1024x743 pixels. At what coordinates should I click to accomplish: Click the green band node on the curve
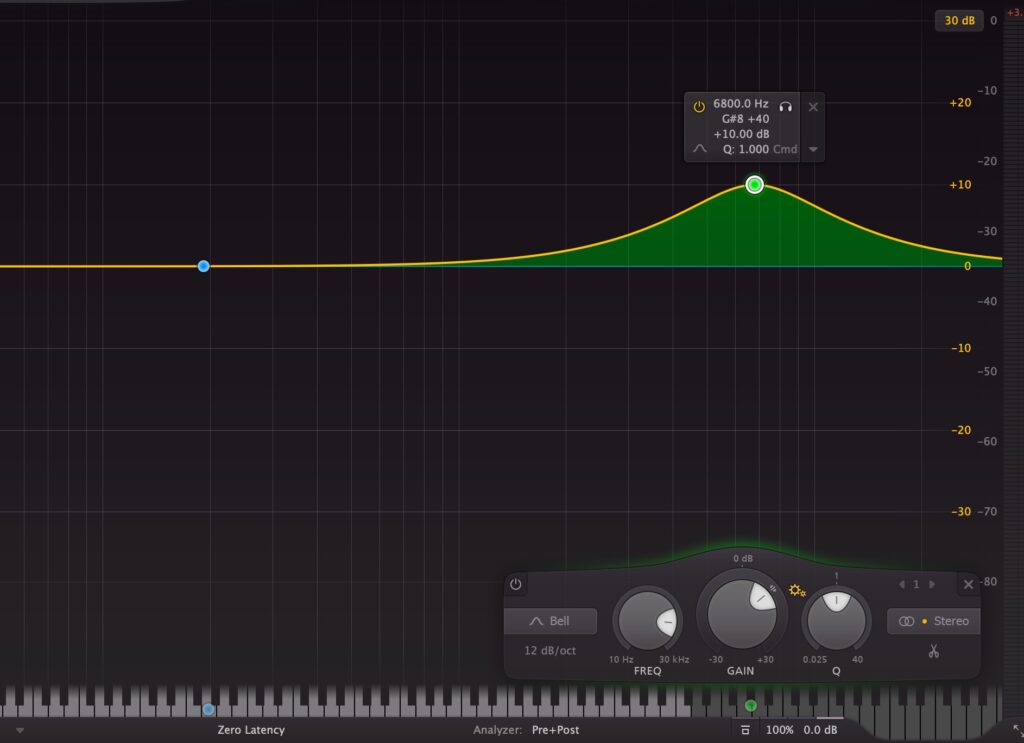click(755, 184)
